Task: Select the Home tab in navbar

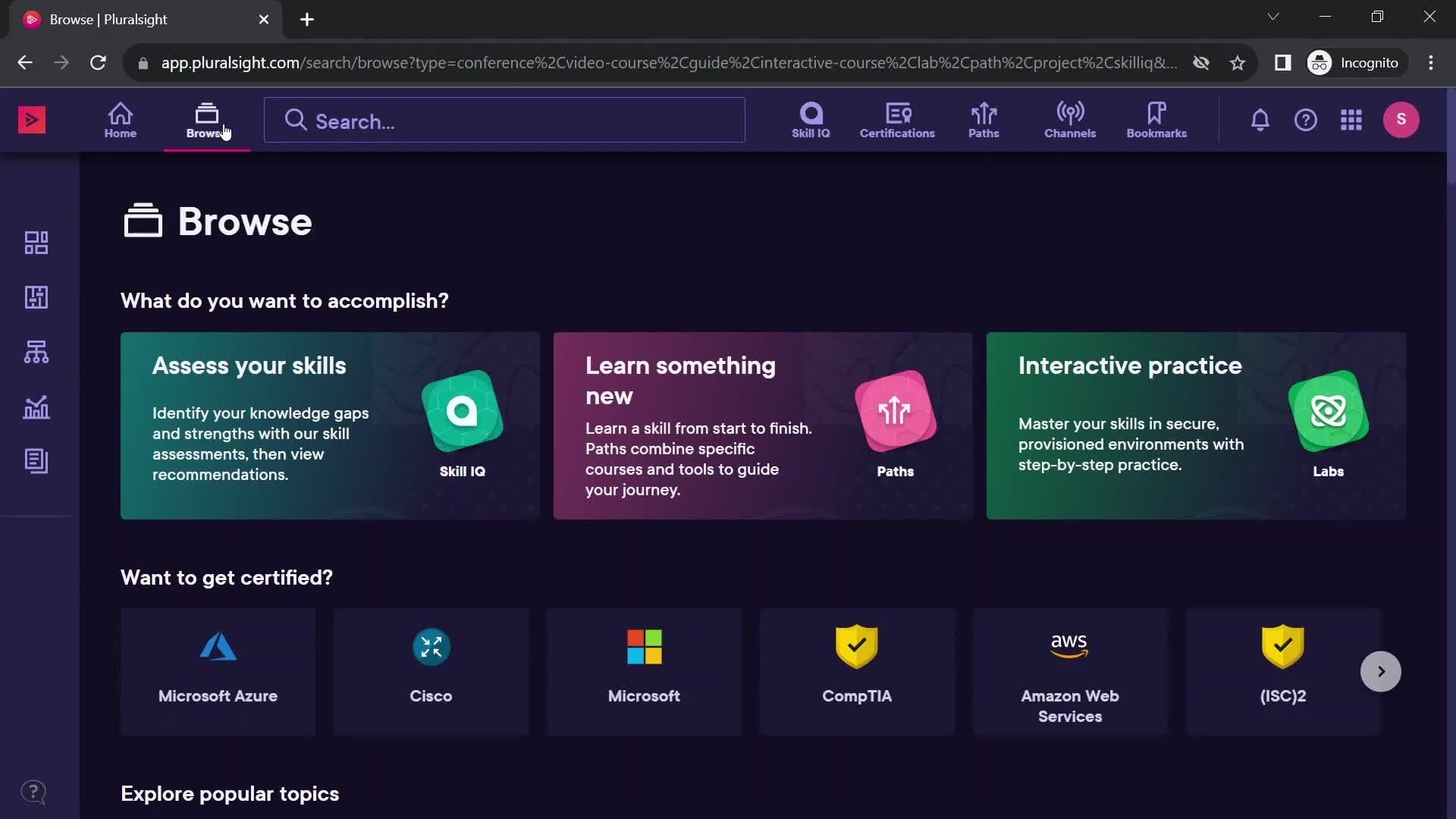Action: pos(120,119)
